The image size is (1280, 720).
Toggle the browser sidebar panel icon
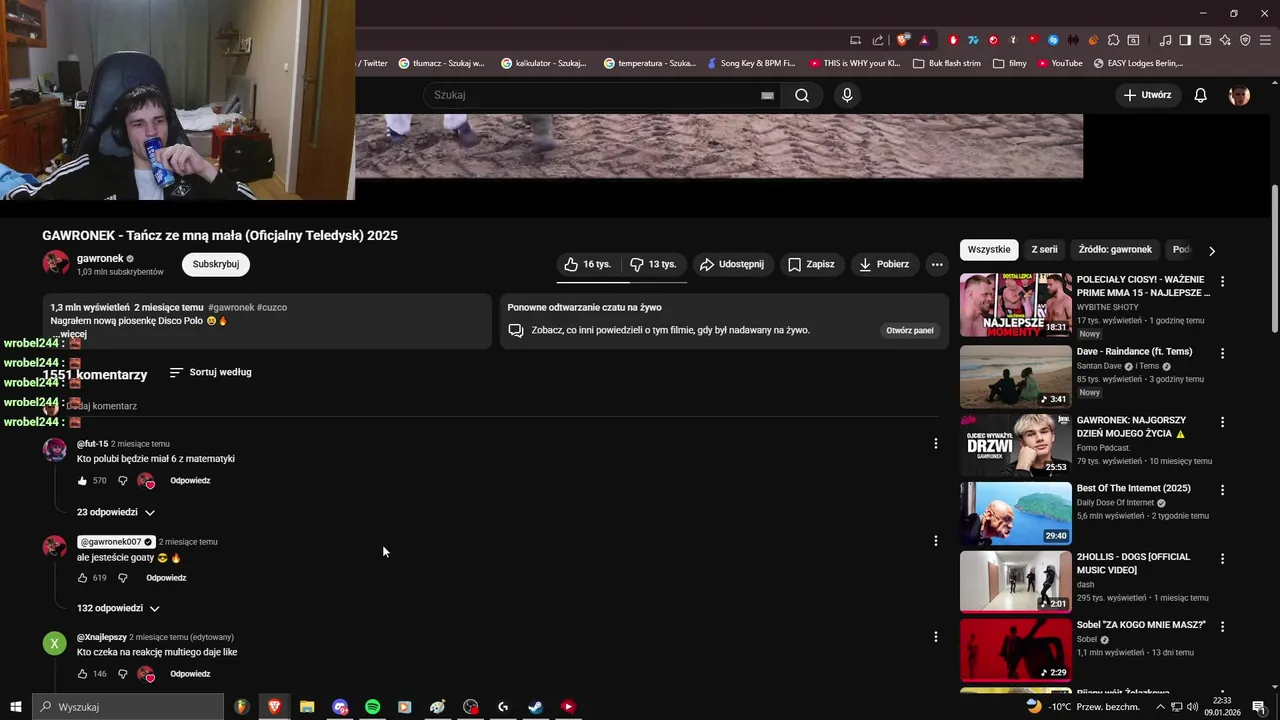pos(1185,40)
